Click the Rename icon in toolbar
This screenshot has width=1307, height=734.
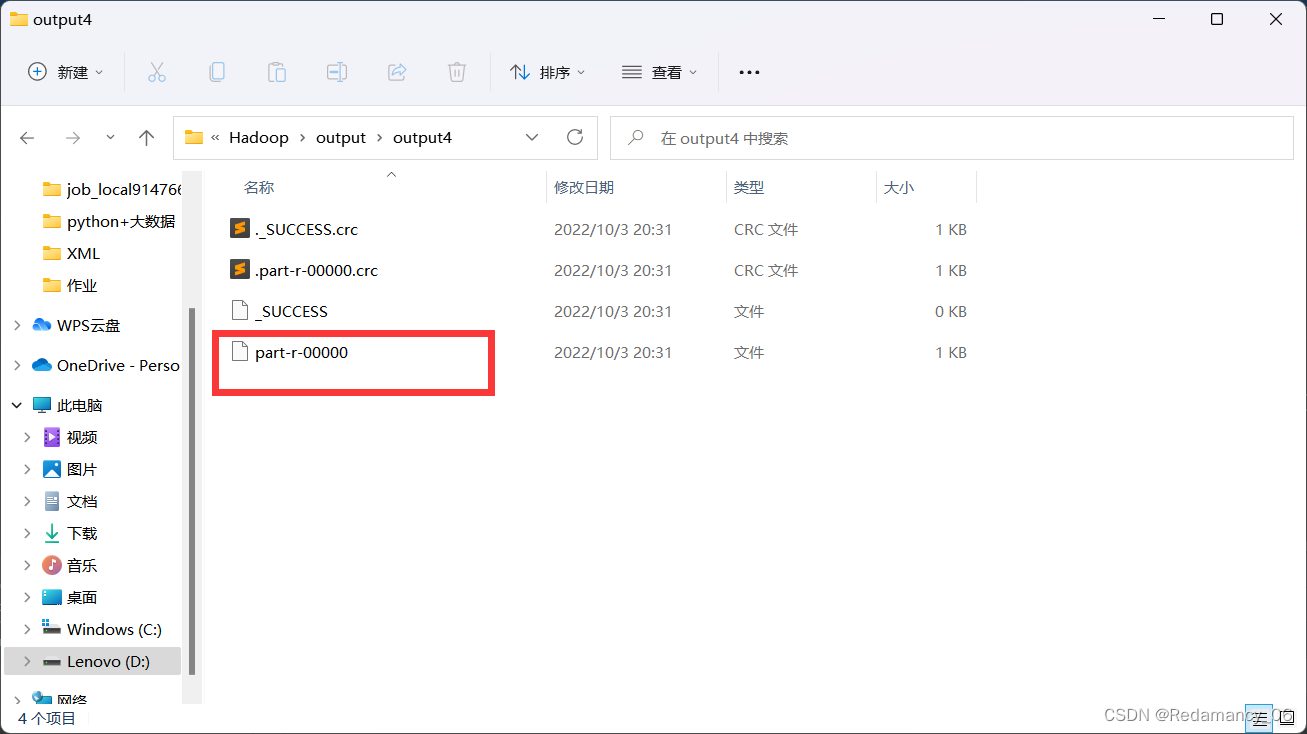click(337, 72)
